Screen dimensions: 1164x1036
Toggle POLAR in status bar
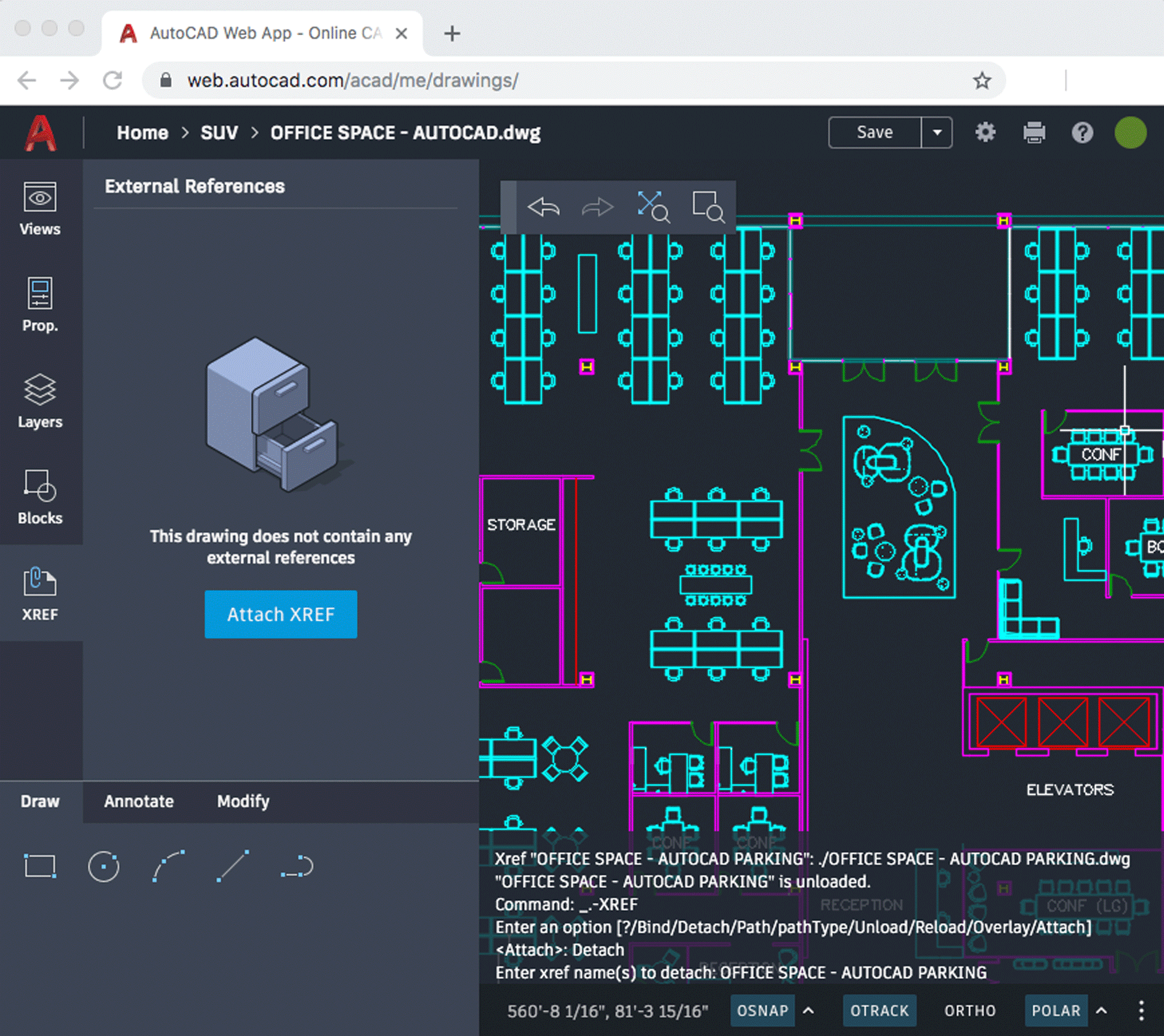point(1056,1011)
